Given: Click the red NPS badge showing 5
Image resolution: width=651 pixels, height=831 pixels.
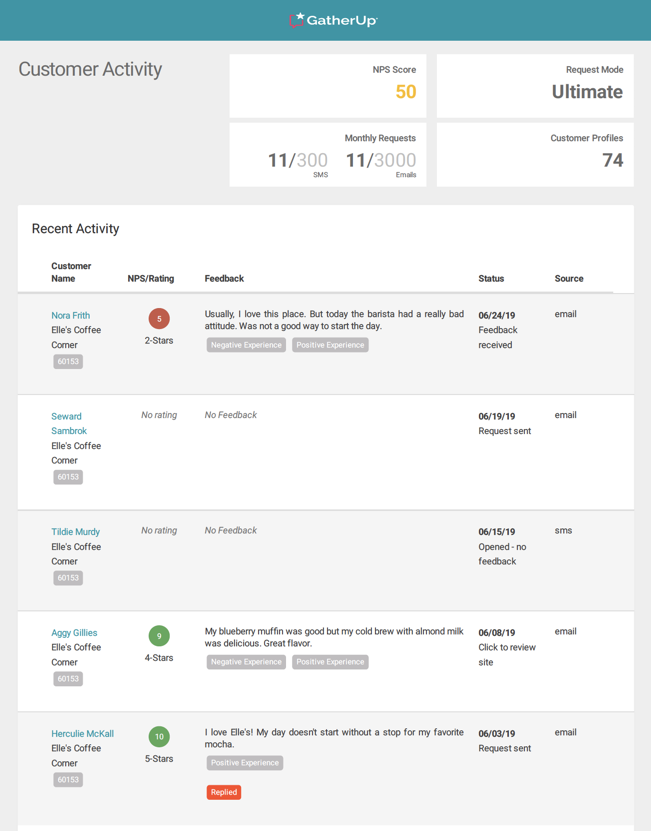Looking at the screenshot, I should 159,319.
